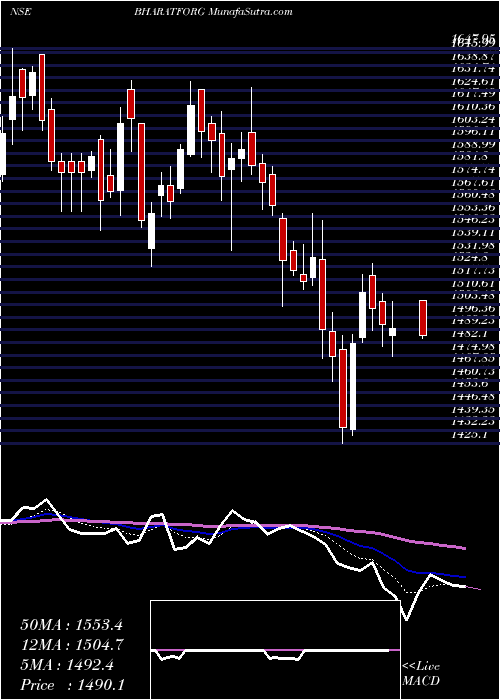Click the 1553.36 price axis label
This screenshot has height=700, width=500.
[473, 208]
